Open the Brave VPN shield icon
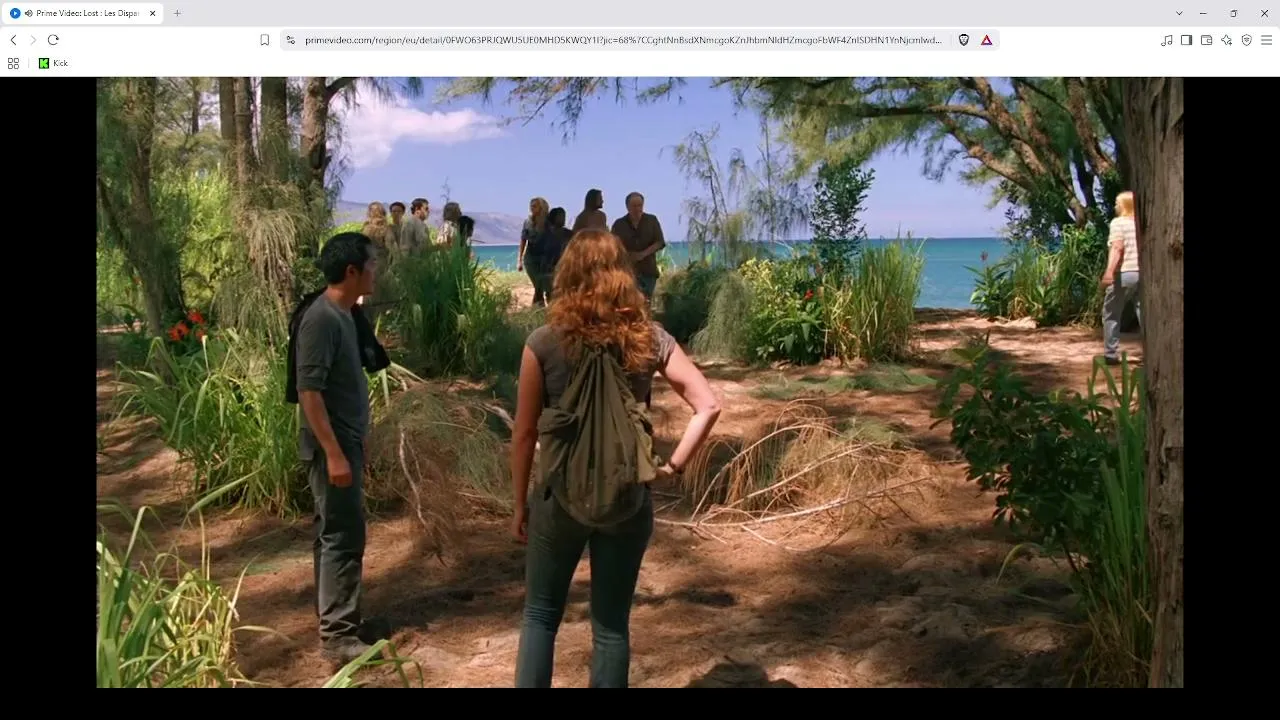 1246,40
